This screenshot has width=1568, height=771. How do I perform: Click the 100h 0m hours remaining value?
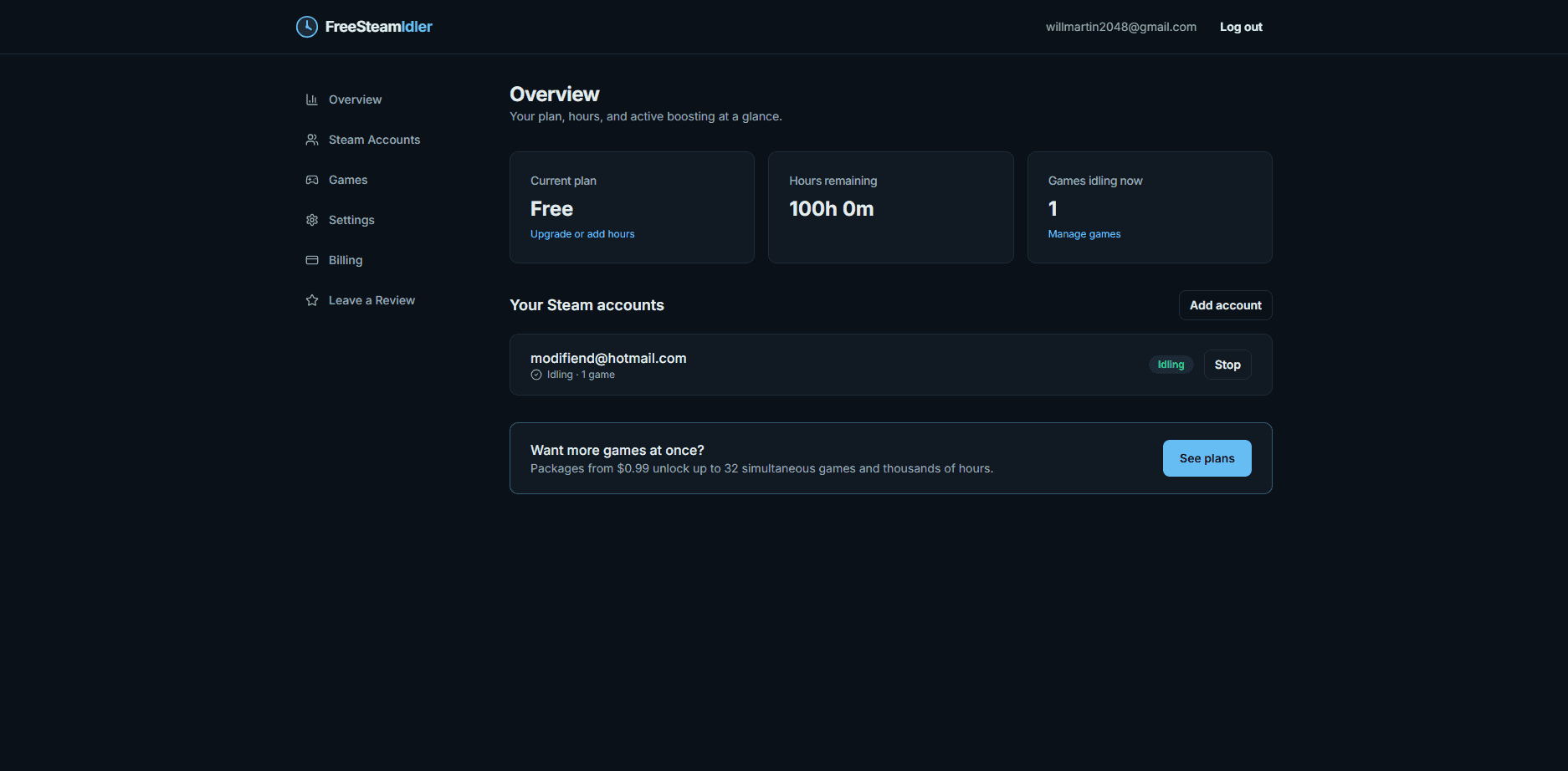832,209
